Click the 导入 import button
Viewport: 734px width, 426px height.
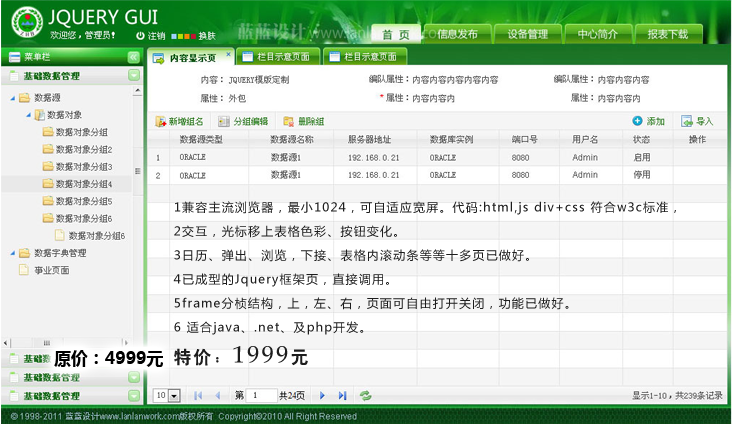point(697,121)
